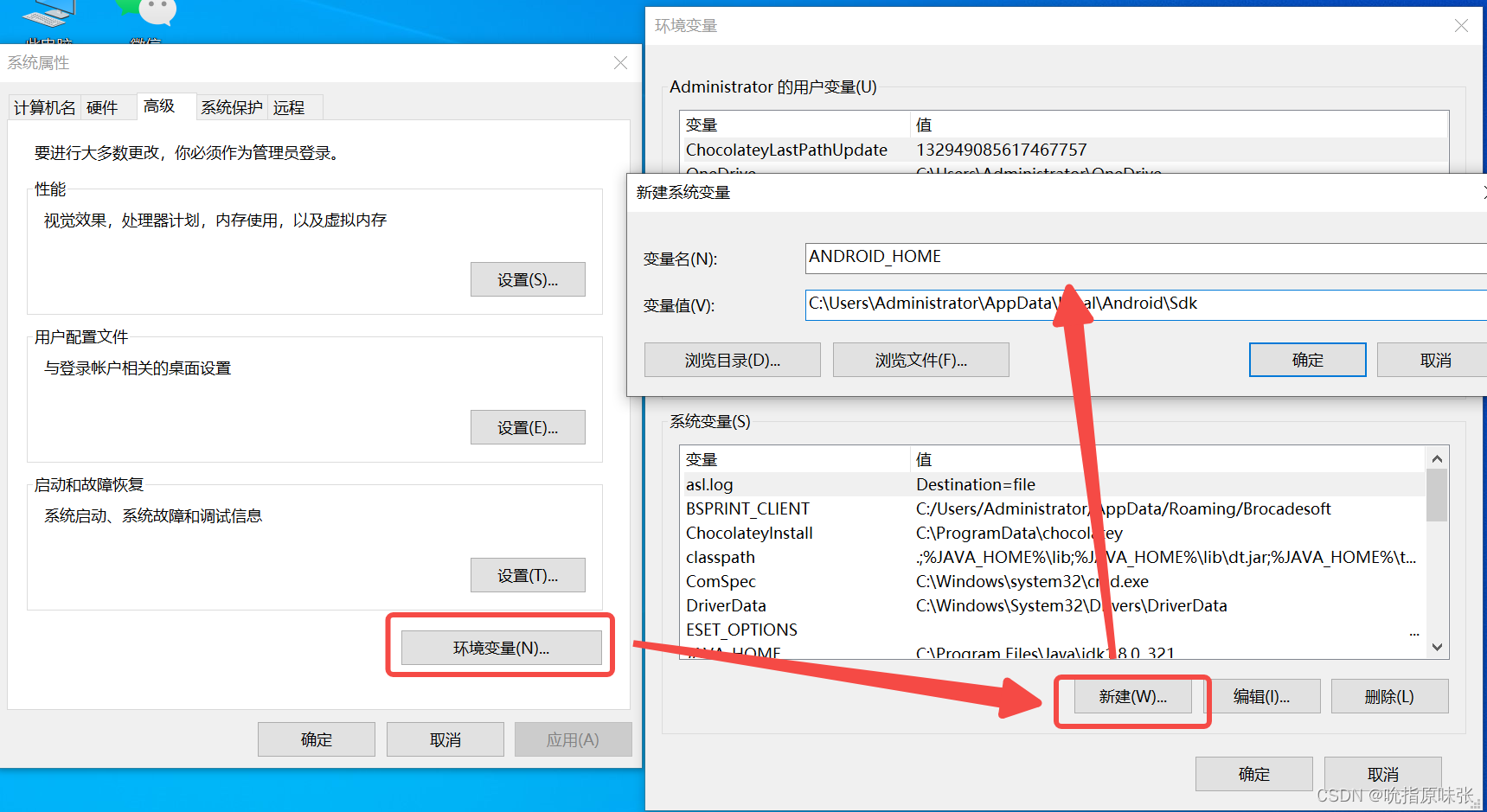
Task: Confirm 环境变量 window with 确定
Action: pyautogui.click(x=1254, y=774)
